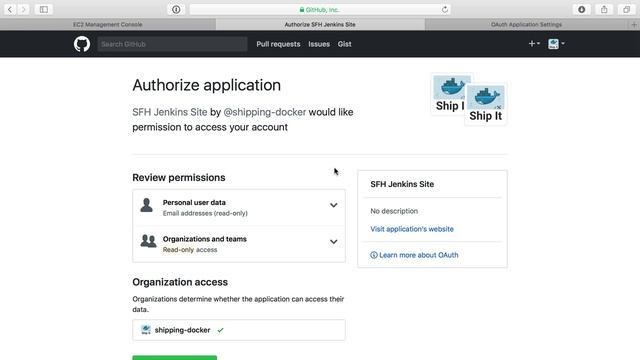Click the Authorize application heading
The image size is (640, 360).
pyautogui.click(x=207, y=85)
